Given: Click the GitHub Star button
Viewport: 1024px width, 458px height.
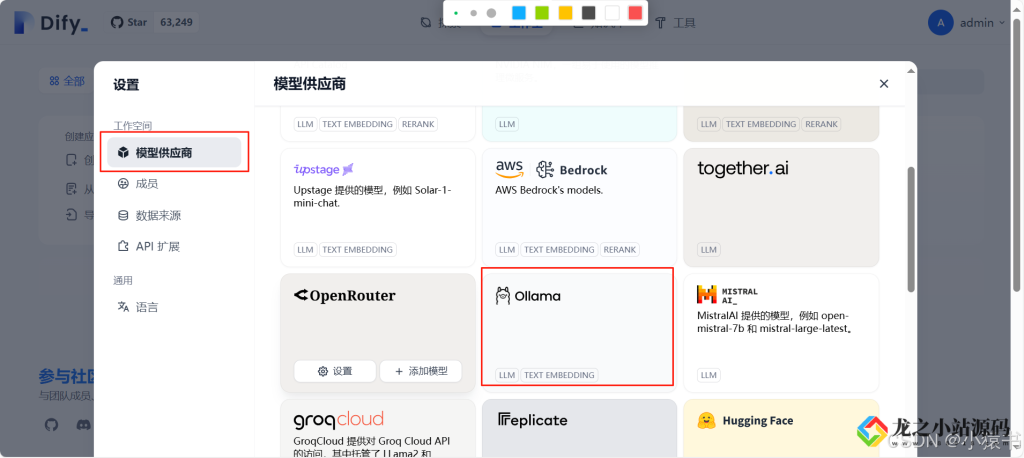Looking at the screenshot, I should tap(129, 22).
